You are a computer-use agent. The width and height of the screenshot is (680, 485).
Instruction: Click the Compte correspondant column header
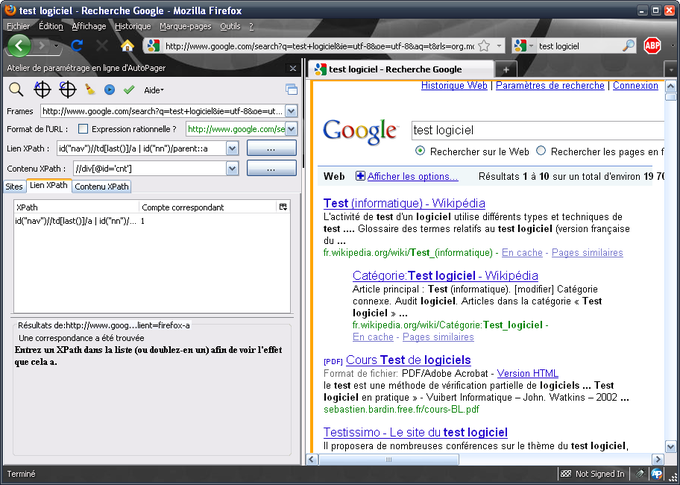208,207
